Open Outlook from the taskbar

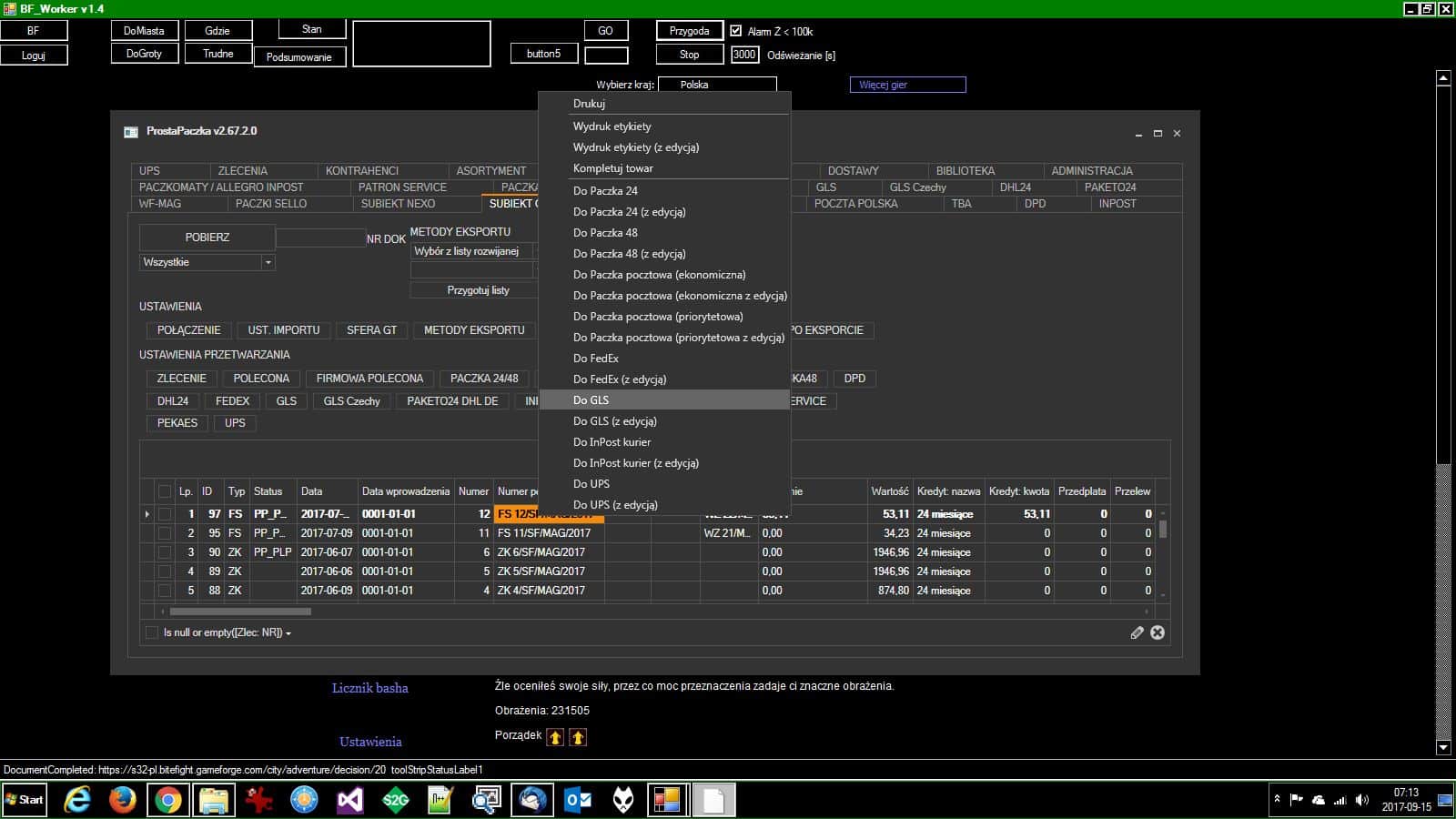coord(578,800)
